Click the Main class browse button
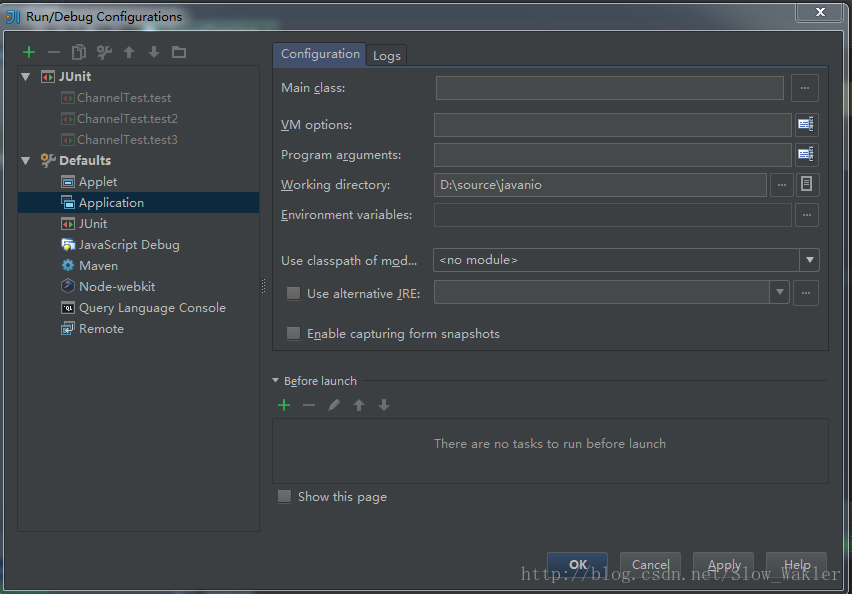The height and width of the screenshot is (594, 852). point(805,88)
